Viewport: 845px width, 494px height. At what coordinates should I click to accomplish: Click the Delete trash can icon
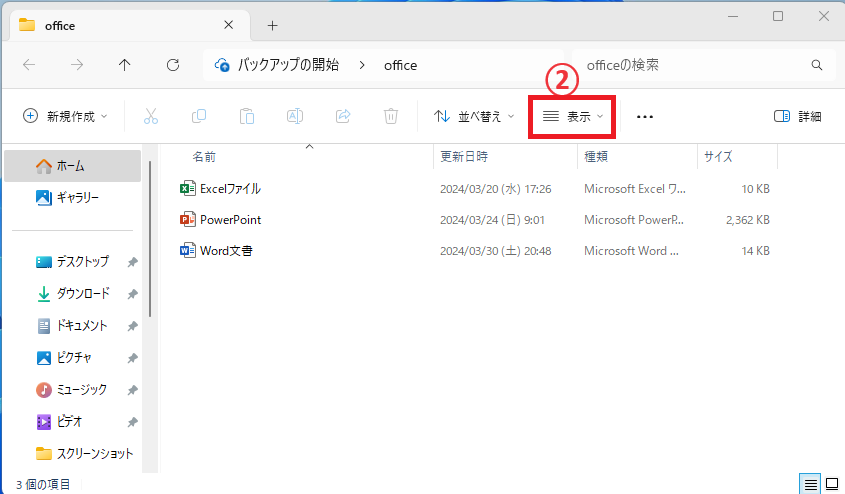pyautogui.click(x=391, y=116)
